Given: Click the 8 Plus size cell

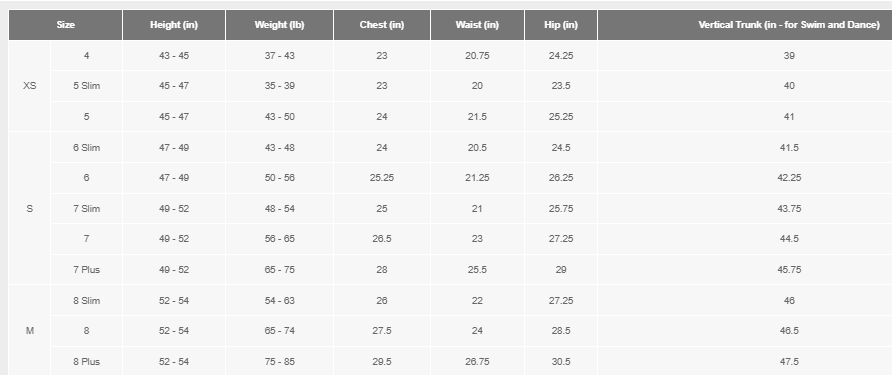Looking at the screenshot, I should pyautogui.click(x=86, y=361).
